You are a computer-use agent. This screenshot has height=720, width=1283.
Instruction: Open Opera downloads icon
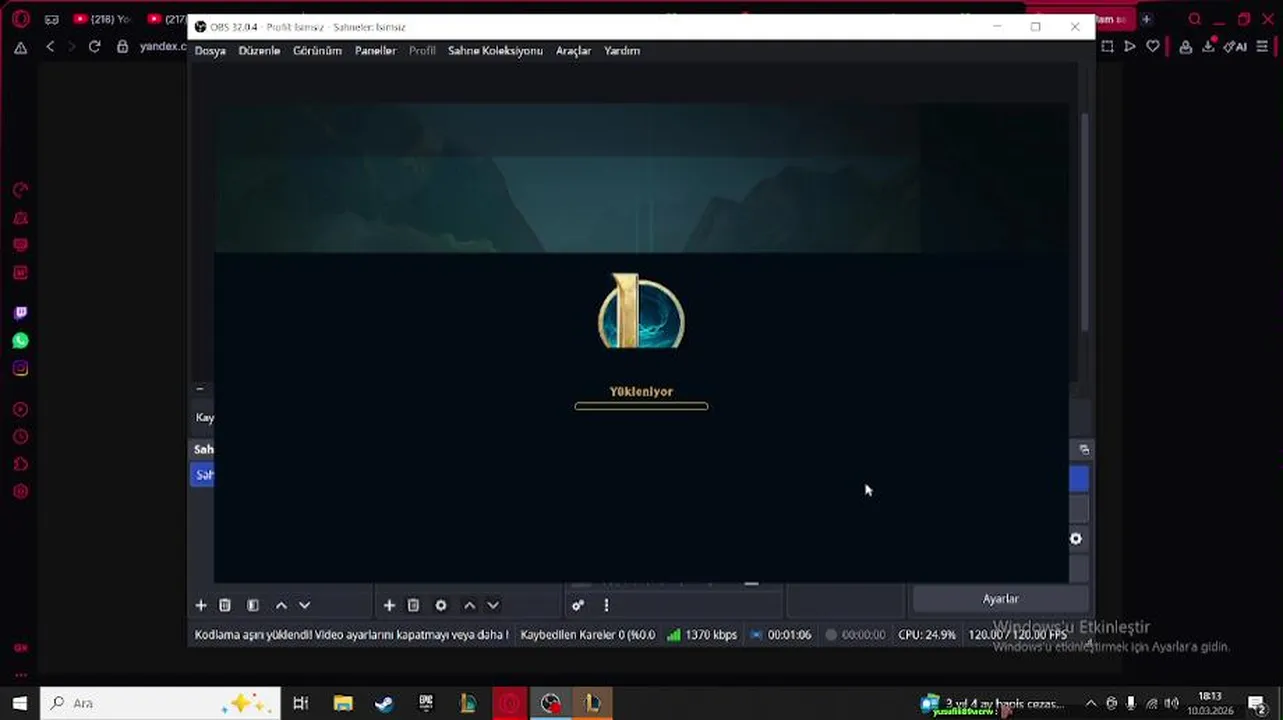point(1209,46)
